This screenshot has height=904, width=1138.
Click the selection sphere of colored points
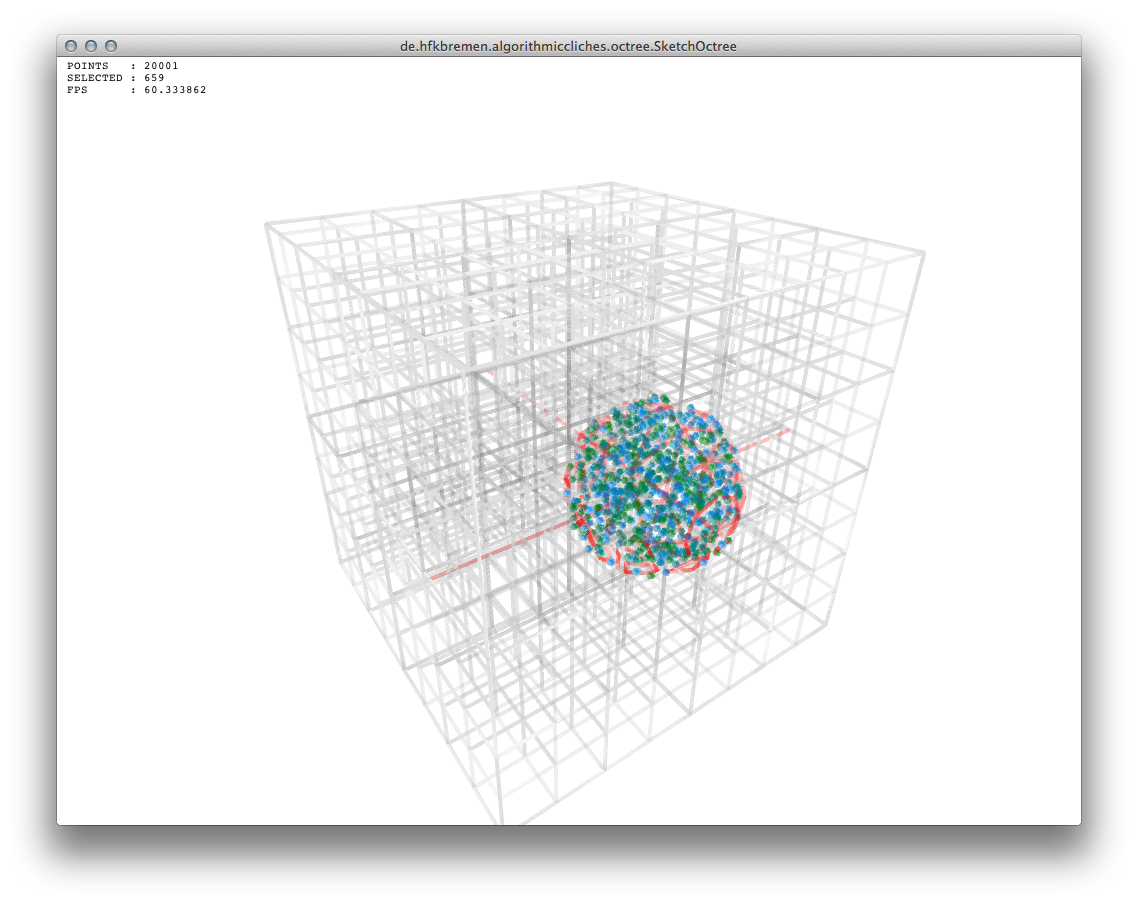coord(655,485)
